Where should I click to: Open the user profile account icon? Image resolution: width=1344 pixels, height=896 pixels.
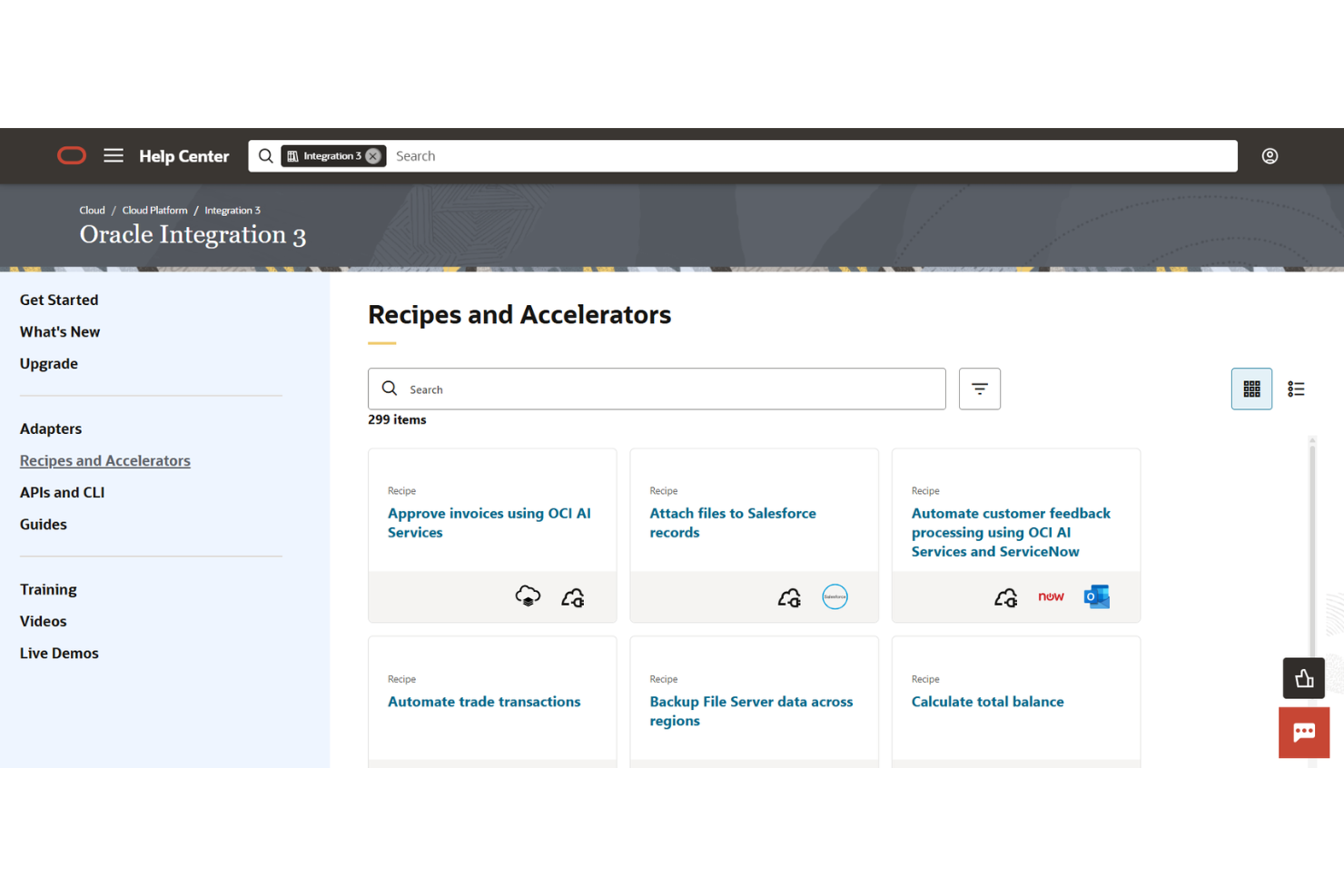click(1270, 156)
